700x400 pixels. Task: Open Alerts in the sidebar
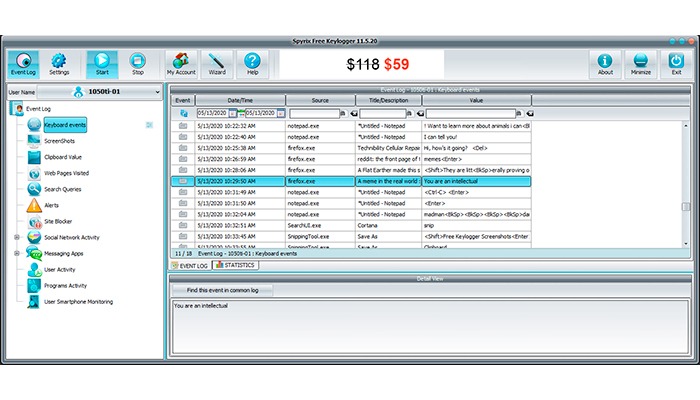pos(51,205)
